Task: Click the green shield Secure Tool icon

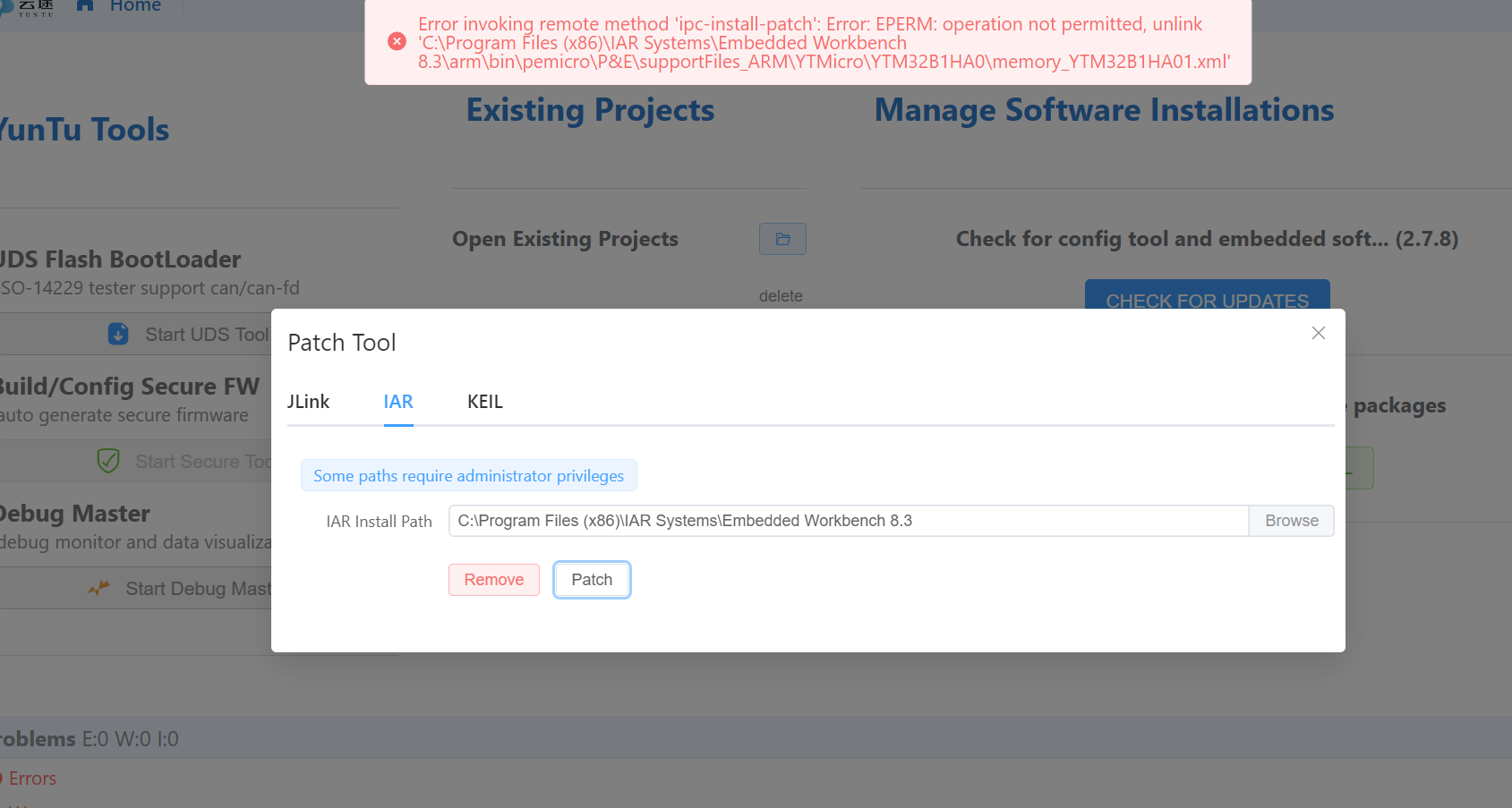Action: pos(108,461)
